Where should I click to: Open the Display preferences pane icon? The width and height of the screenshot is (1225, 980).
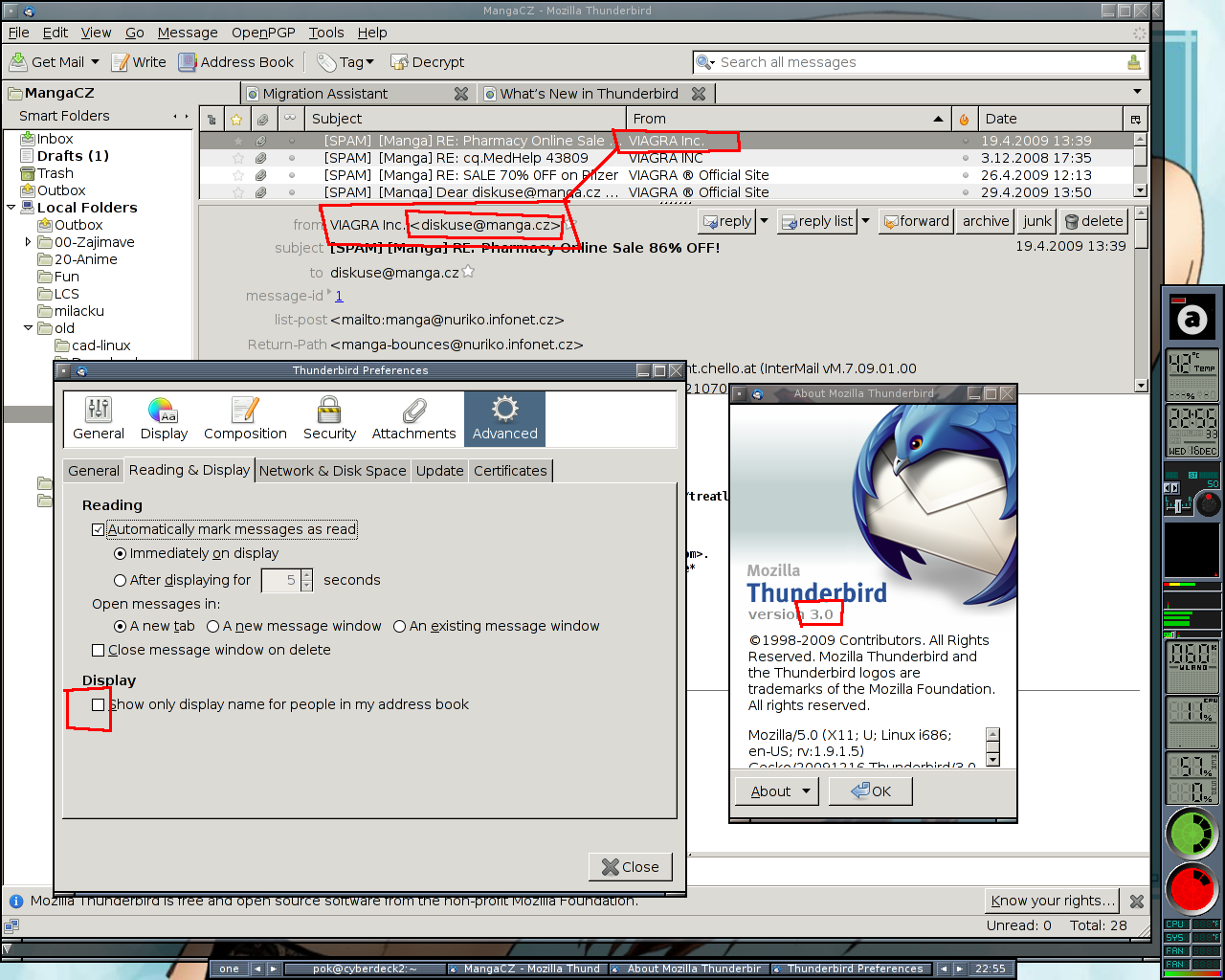[164, 419]
